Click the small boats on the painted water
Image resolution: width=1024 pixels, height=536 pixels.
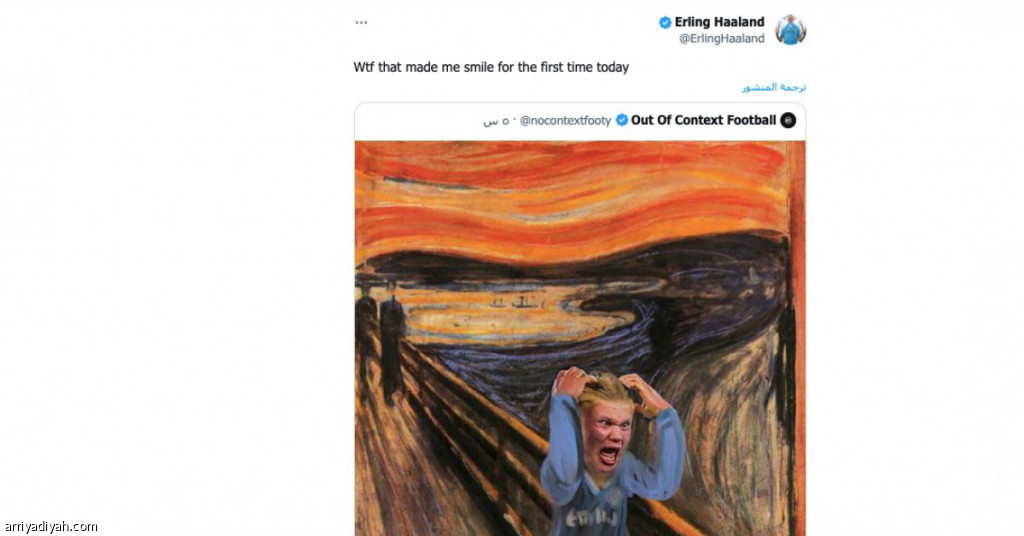511,302
